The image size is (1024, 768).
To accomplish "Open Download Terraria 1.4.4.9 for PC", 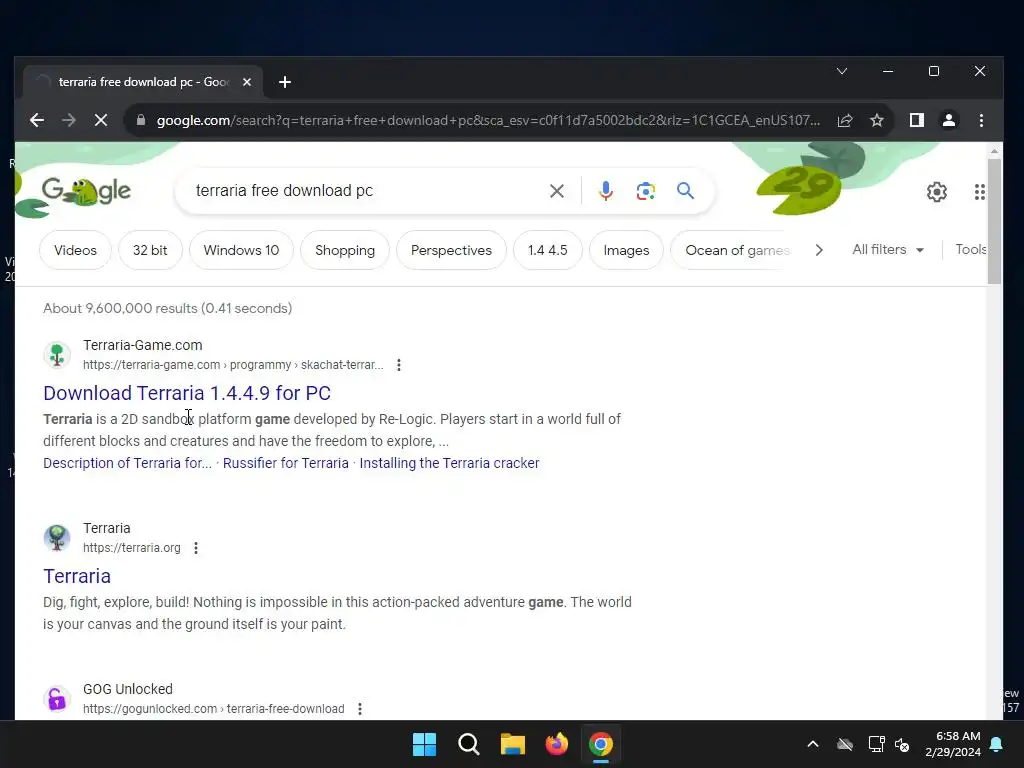I will [187, 393].
